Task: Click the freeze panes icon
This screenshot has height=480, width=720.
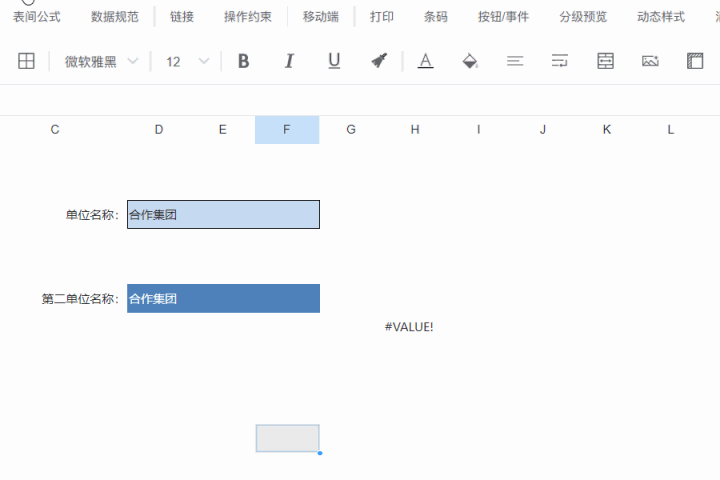Action: tap(695, 61)
